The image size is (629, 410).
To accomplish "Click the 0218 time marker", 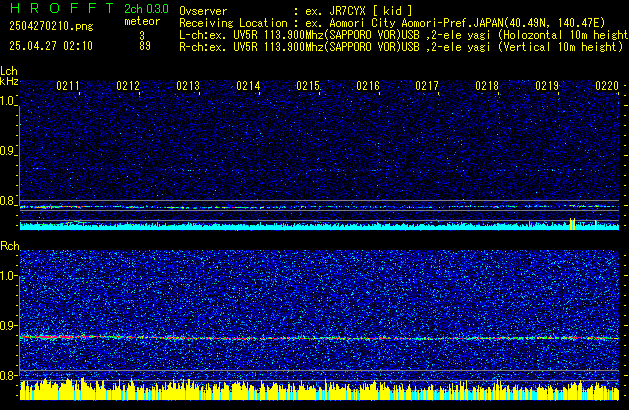I will 487,86.
